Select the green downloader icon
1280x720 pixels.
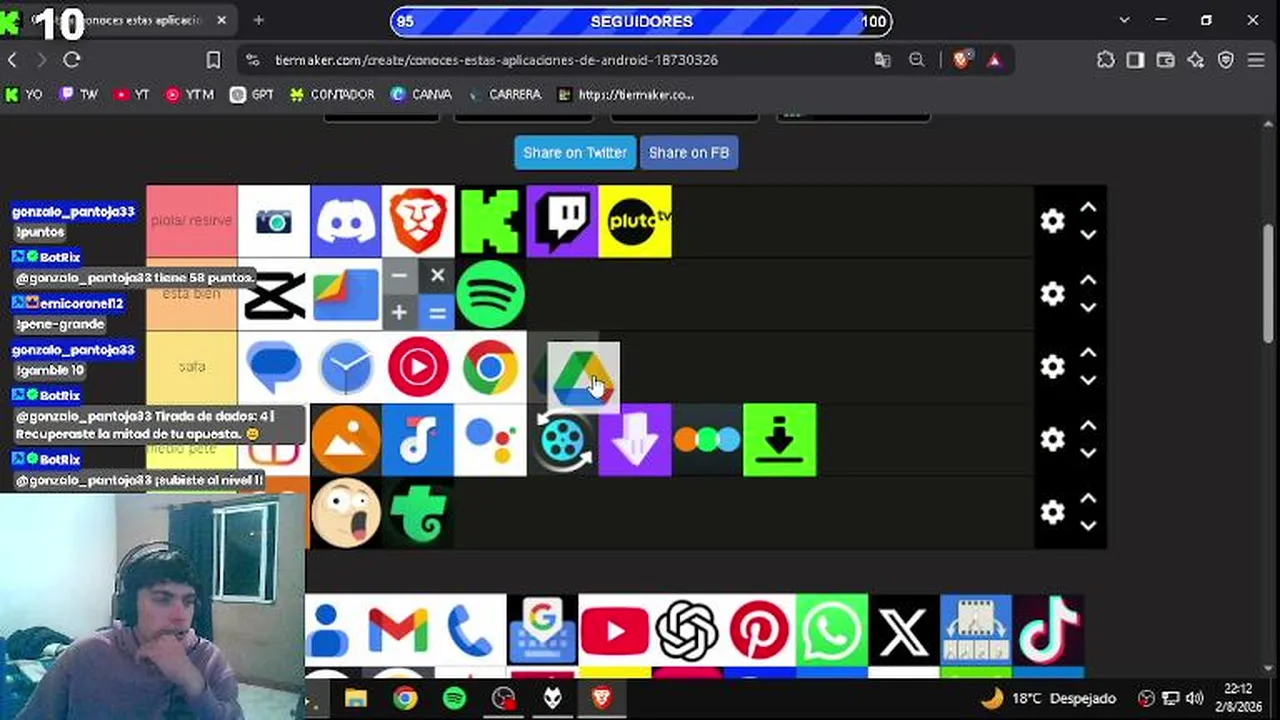tap(780, 440)
